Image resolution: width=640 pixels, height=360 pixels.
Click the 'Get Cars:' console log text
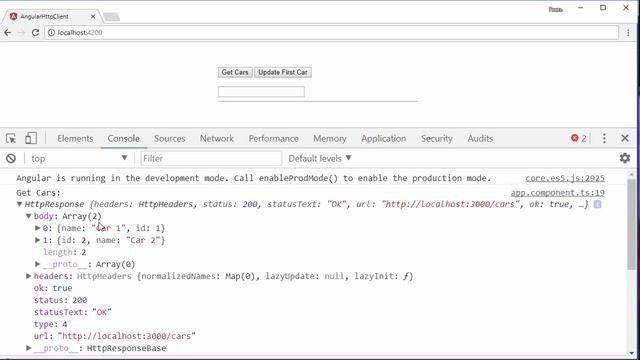tap(38, 193)
